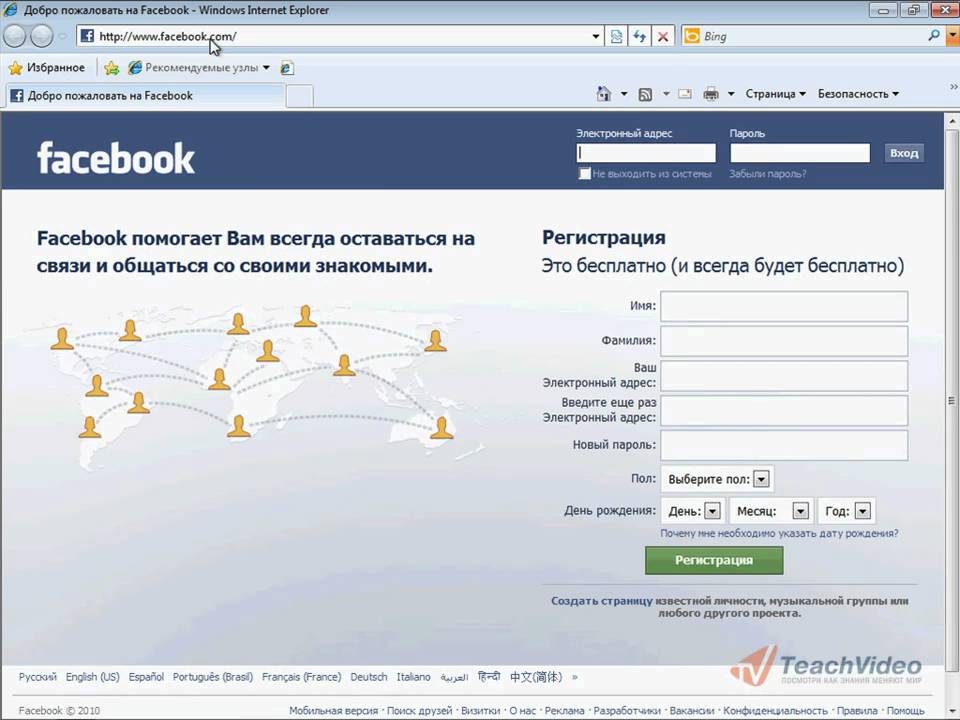Open the 'Месяц' birthday month dropdown

click(772, 511)
